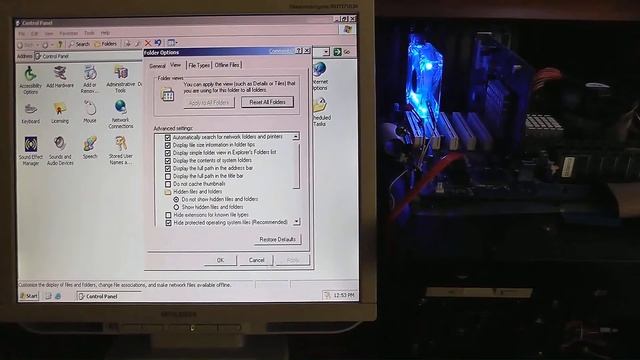Open the Speech control panel icon
This screenshot has width=640, height=360.
tap(90, 148)
